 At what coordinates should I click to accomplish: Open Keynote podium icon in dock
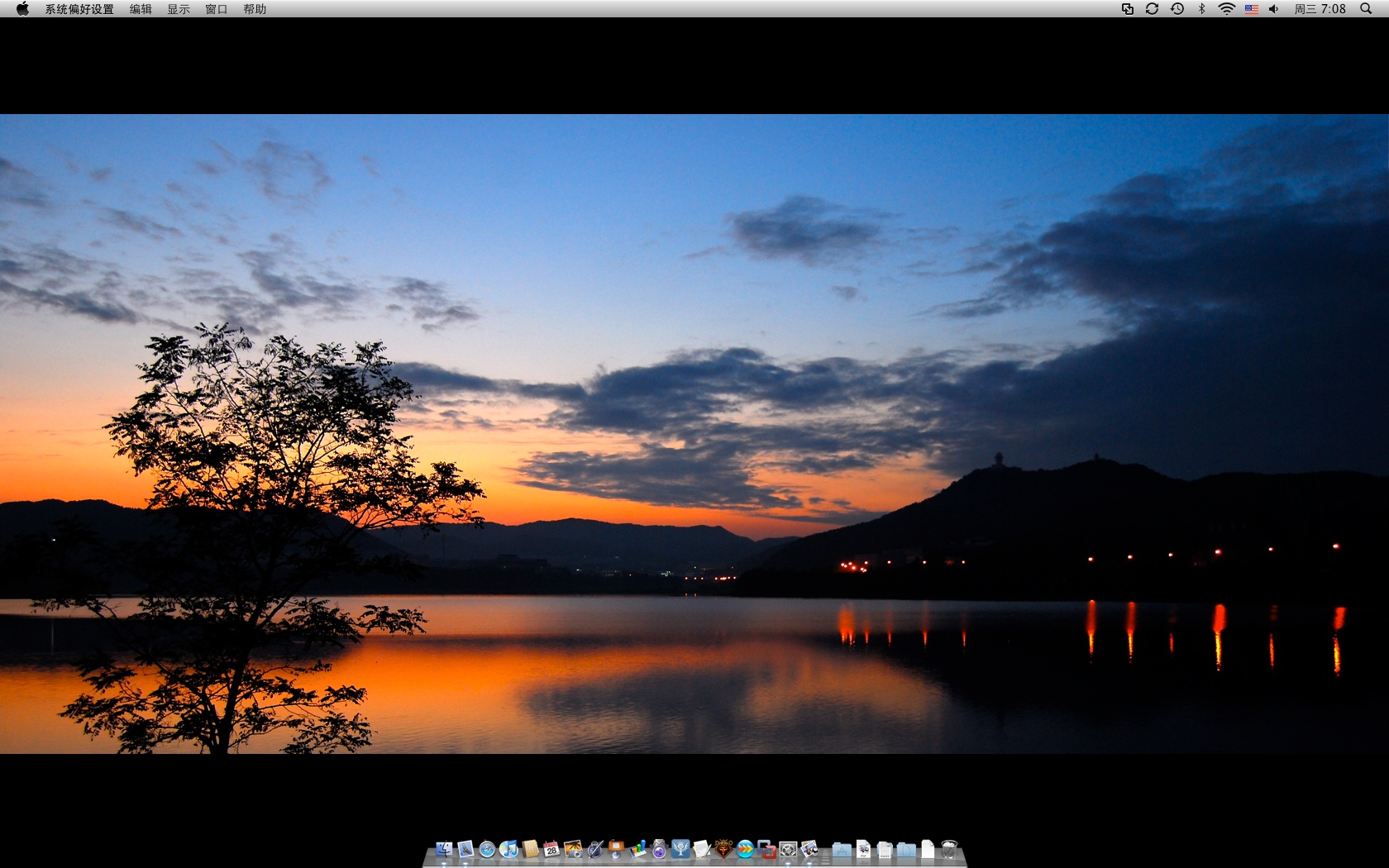pos(616,849)
